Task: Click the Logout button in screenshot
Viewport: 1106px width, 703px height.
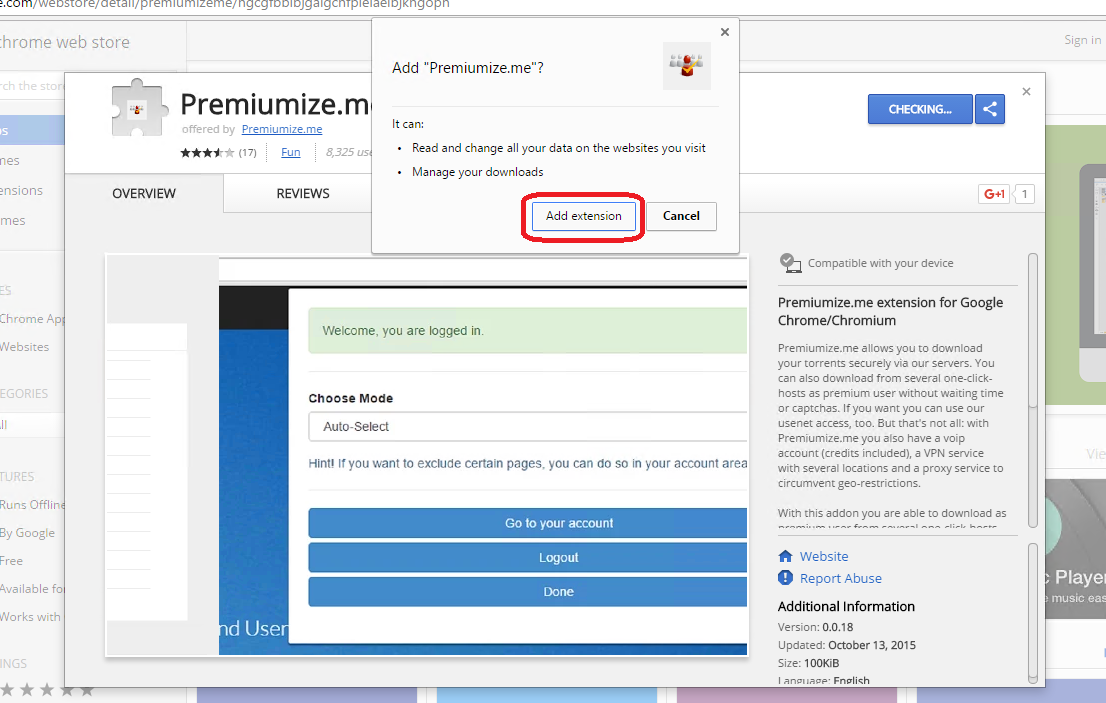Action: click(x=528, y=557)
